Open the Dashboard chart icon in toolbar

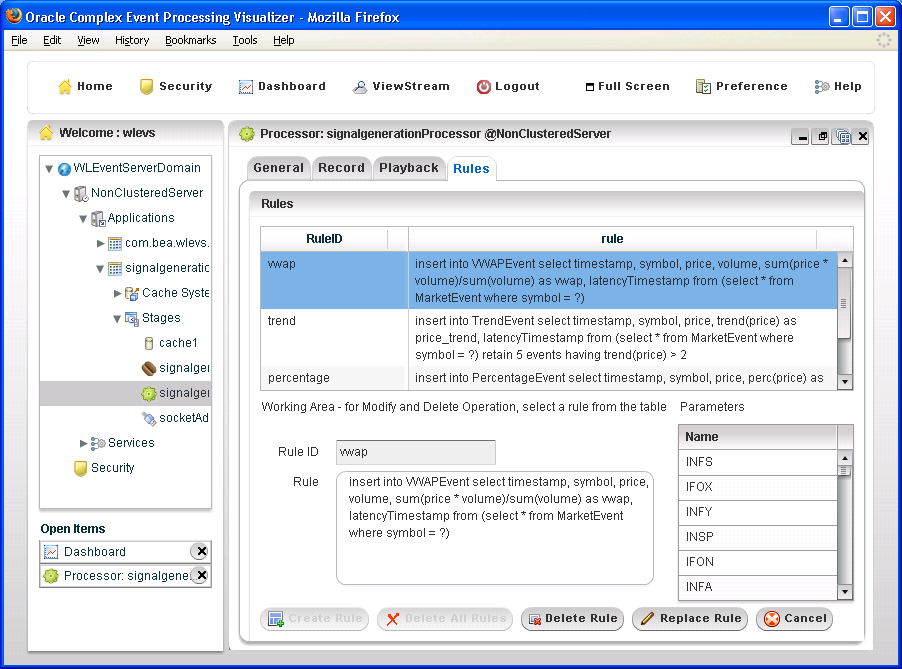pyautogui.click(x=246, y=87)
